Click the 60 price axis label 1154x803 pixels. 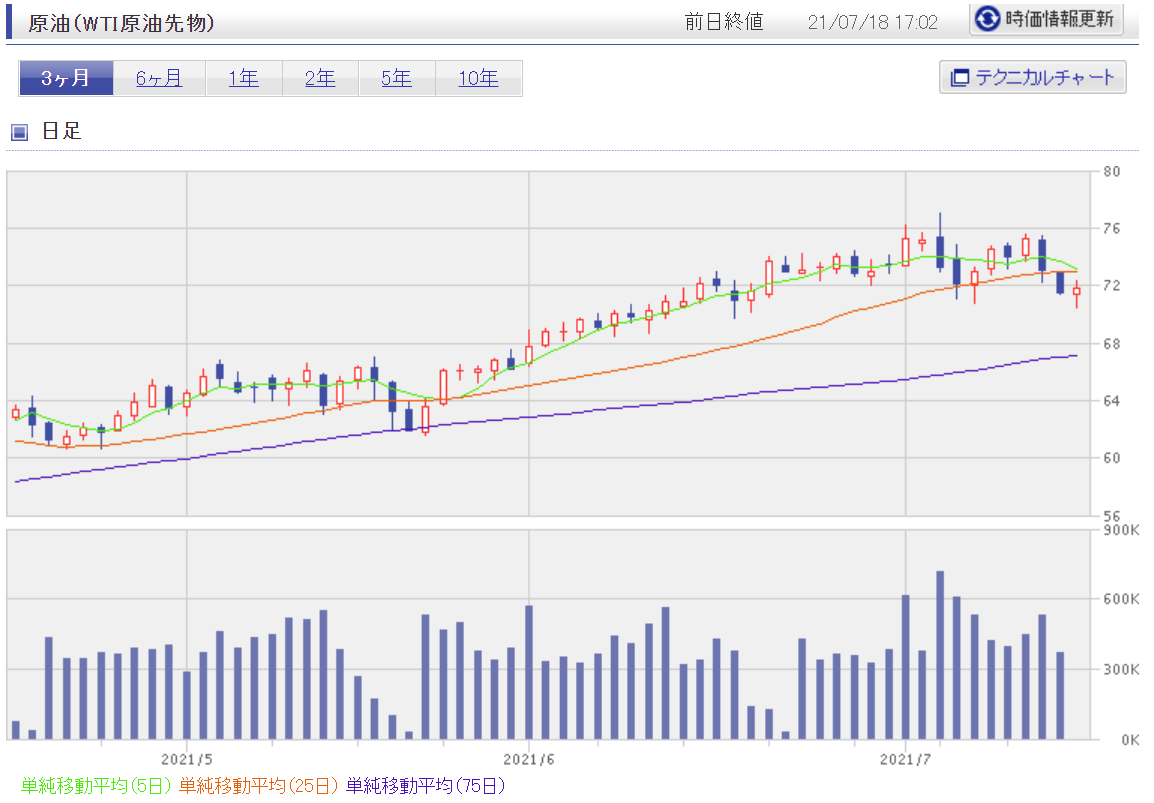pyautogui.click(x=1111, y=458)
